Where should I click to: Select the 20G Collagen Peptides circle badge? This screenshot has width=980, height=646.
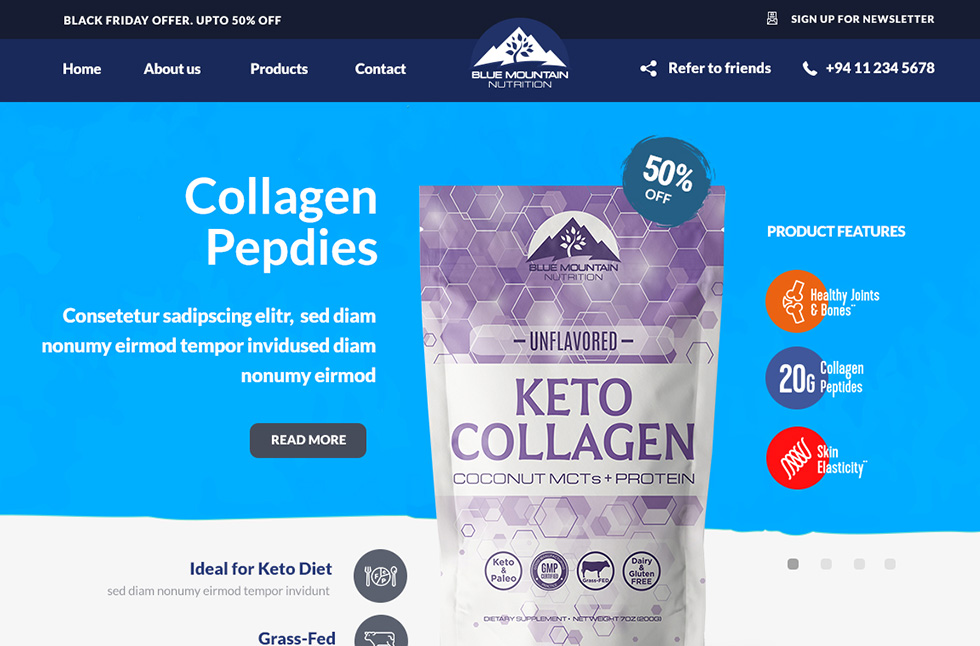pyautogui.click(x=796, y=378)
